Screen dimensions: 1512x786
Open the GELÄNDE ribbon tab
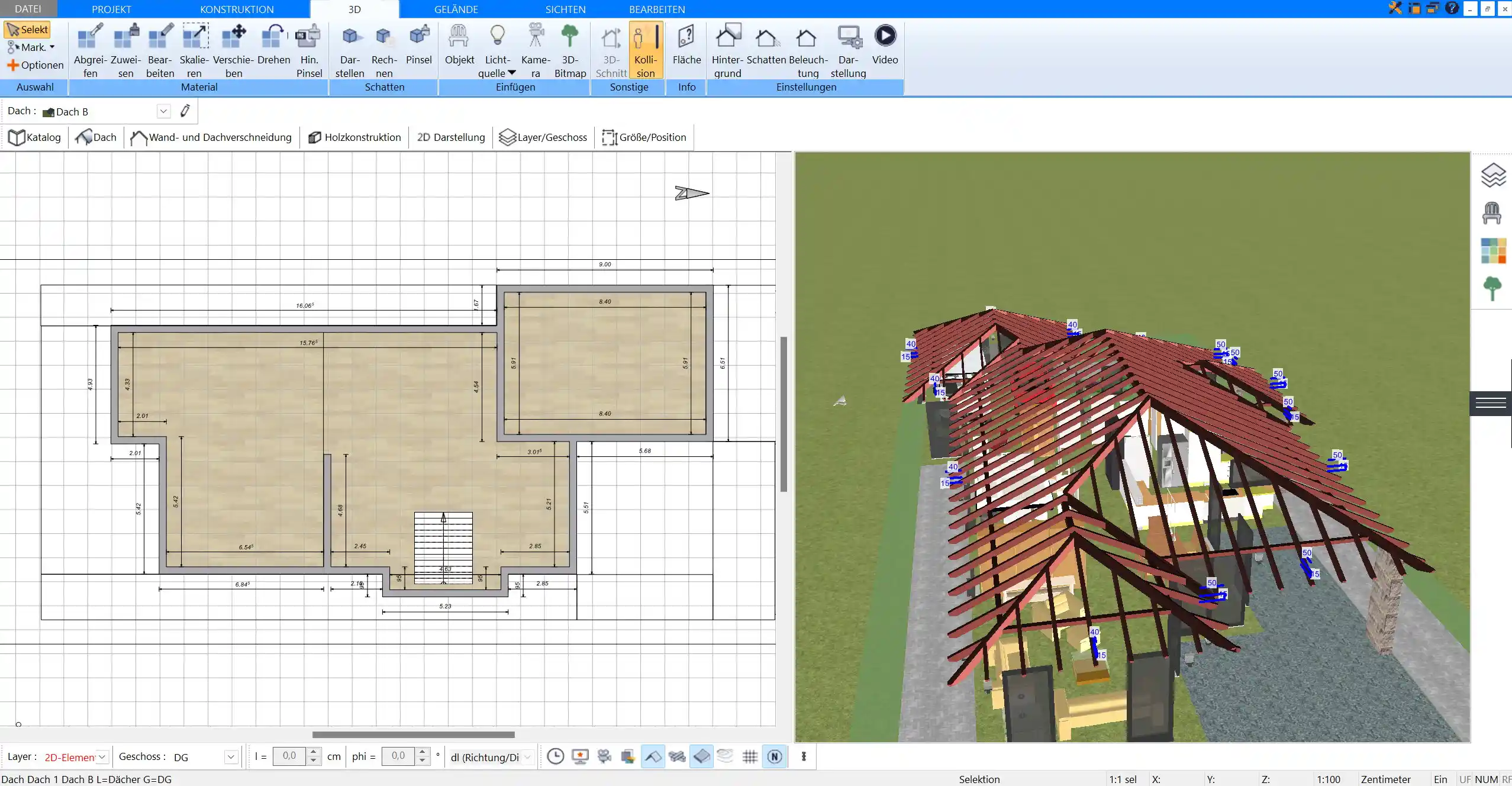(x=456, y=9)
